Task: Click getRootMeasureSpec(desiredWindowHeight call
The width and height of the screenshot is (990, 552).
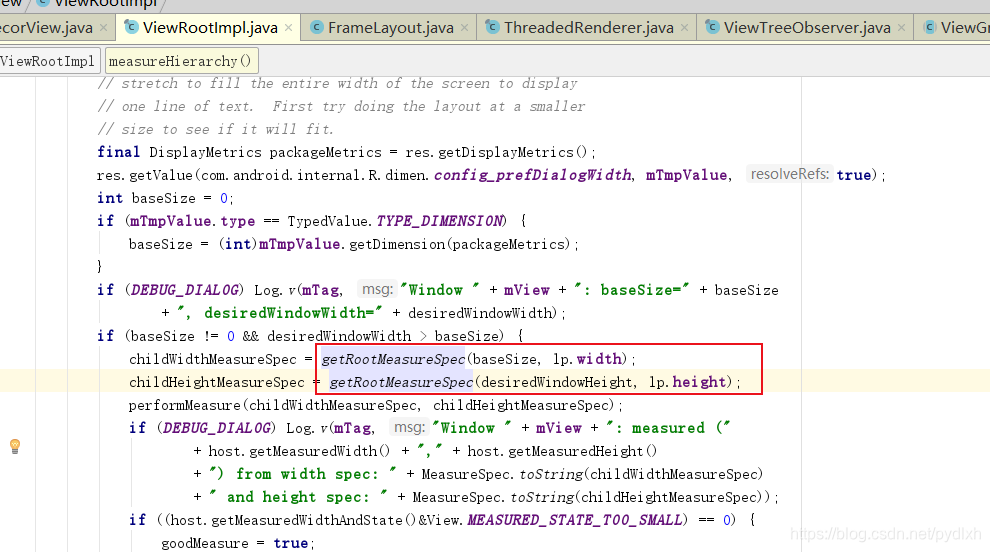Action: (480, 382)
